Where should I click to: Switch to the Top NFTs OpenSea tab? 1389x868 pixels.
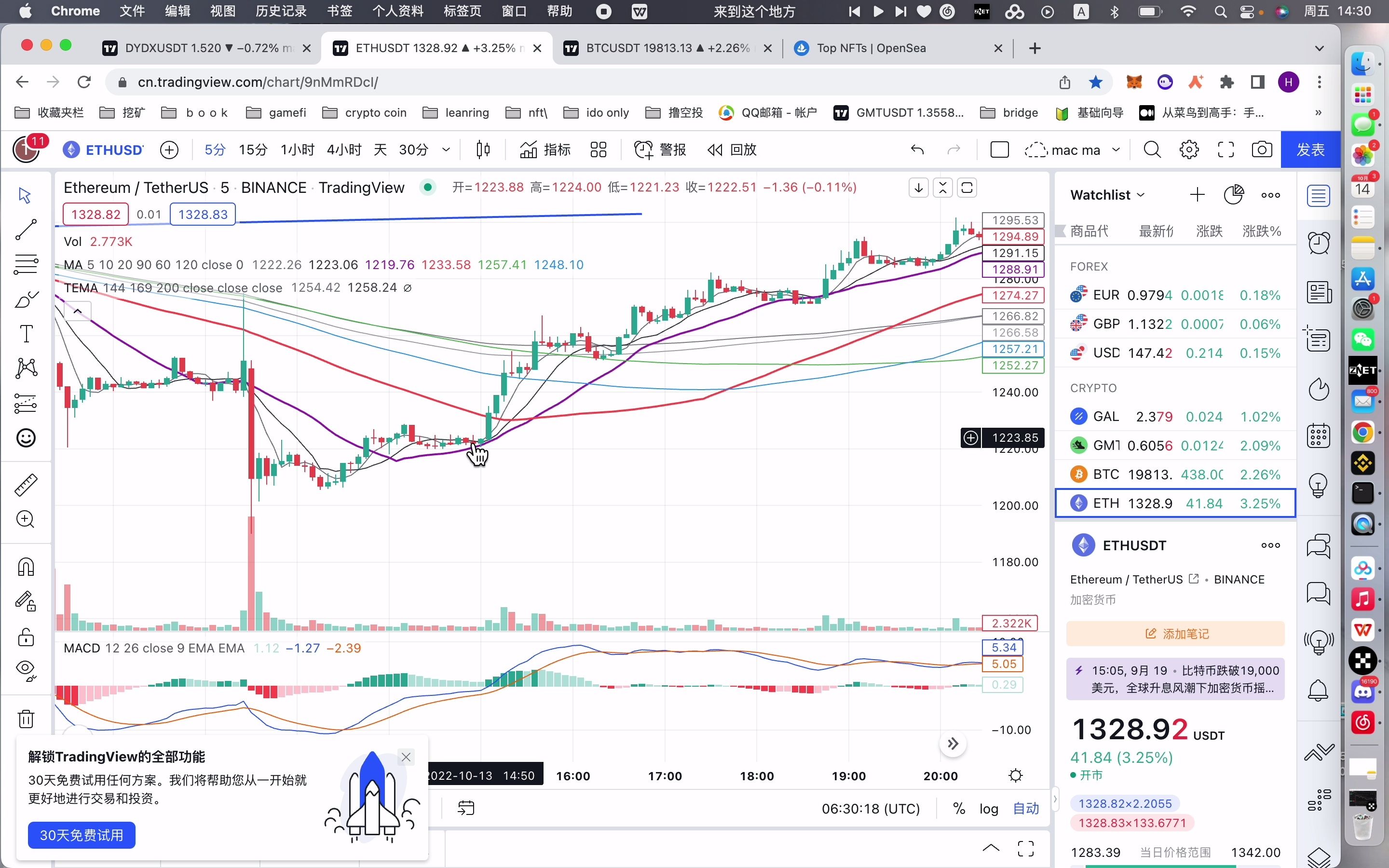click(898, 48)
